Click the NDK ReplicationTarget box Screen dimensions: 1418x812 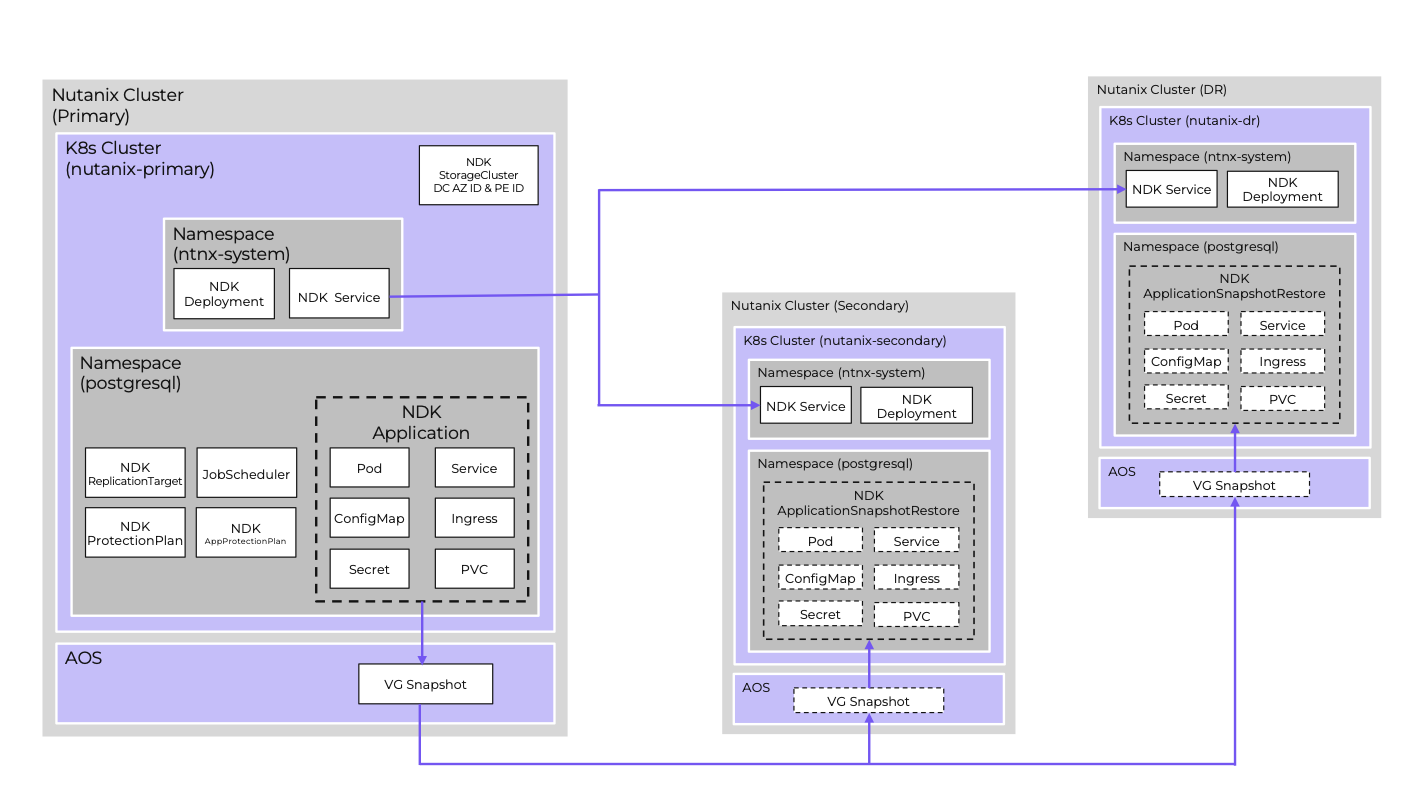coord(135,473)
